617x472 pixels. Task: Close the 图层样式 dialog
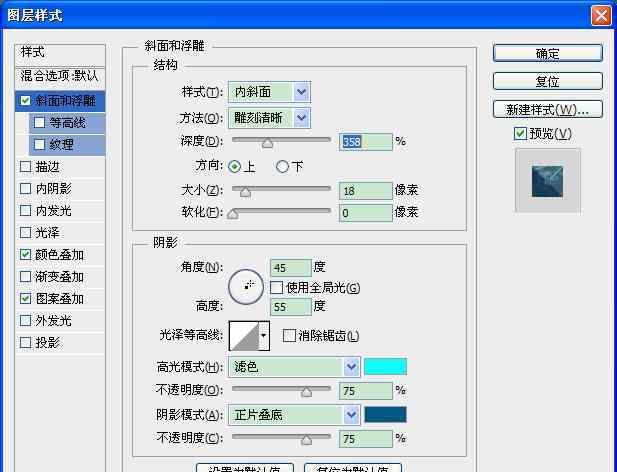[x=601, y=16]
